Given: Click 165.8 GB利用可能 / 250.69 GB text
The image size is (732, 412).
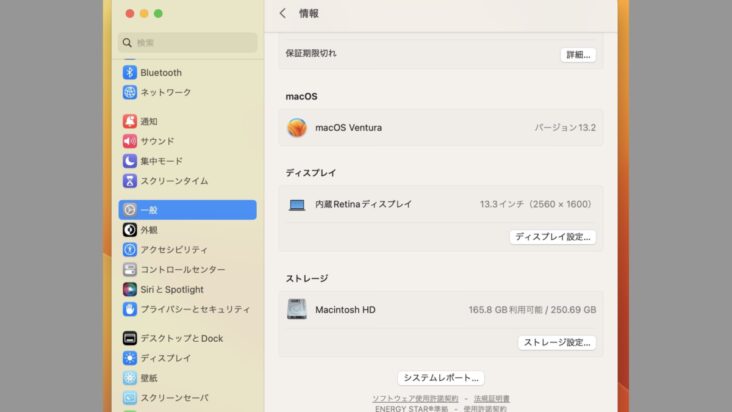Looking at the screenshot, I should pos(532,309).
